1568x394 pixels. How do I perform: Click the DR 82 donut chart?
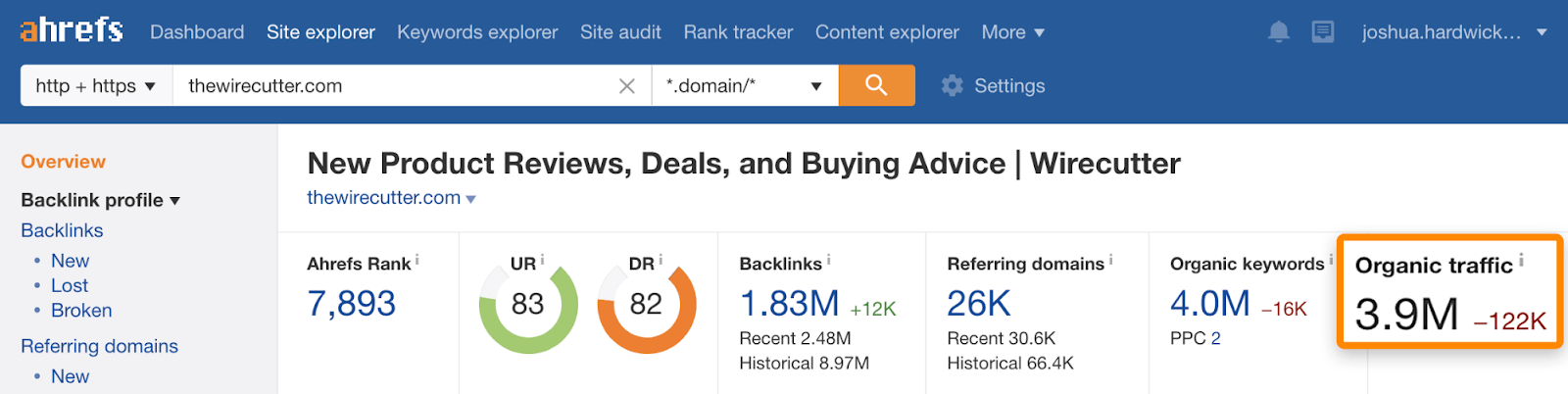point(646,305)
